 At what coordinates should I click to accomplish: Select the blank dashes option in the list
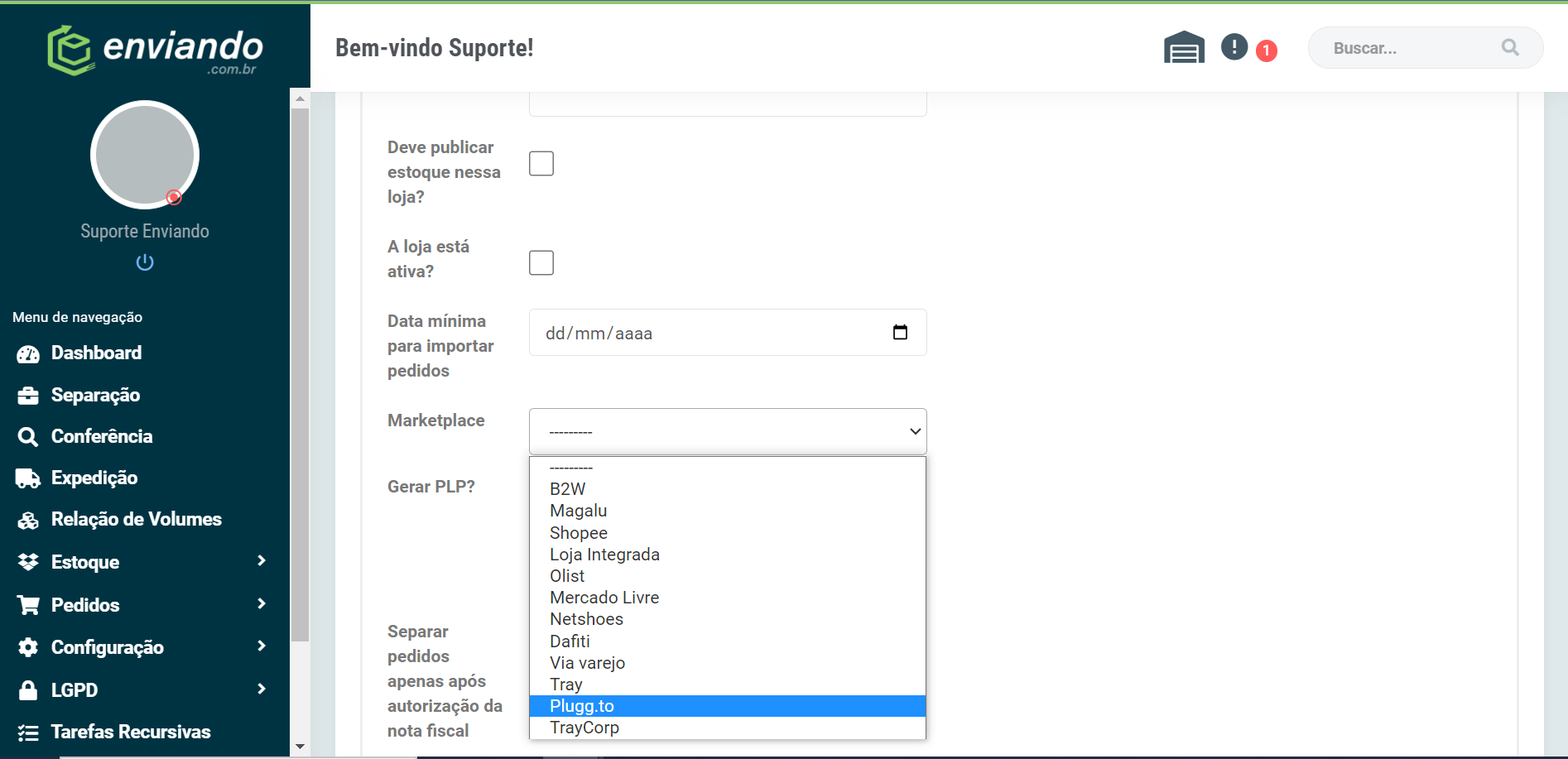point(728,468)
